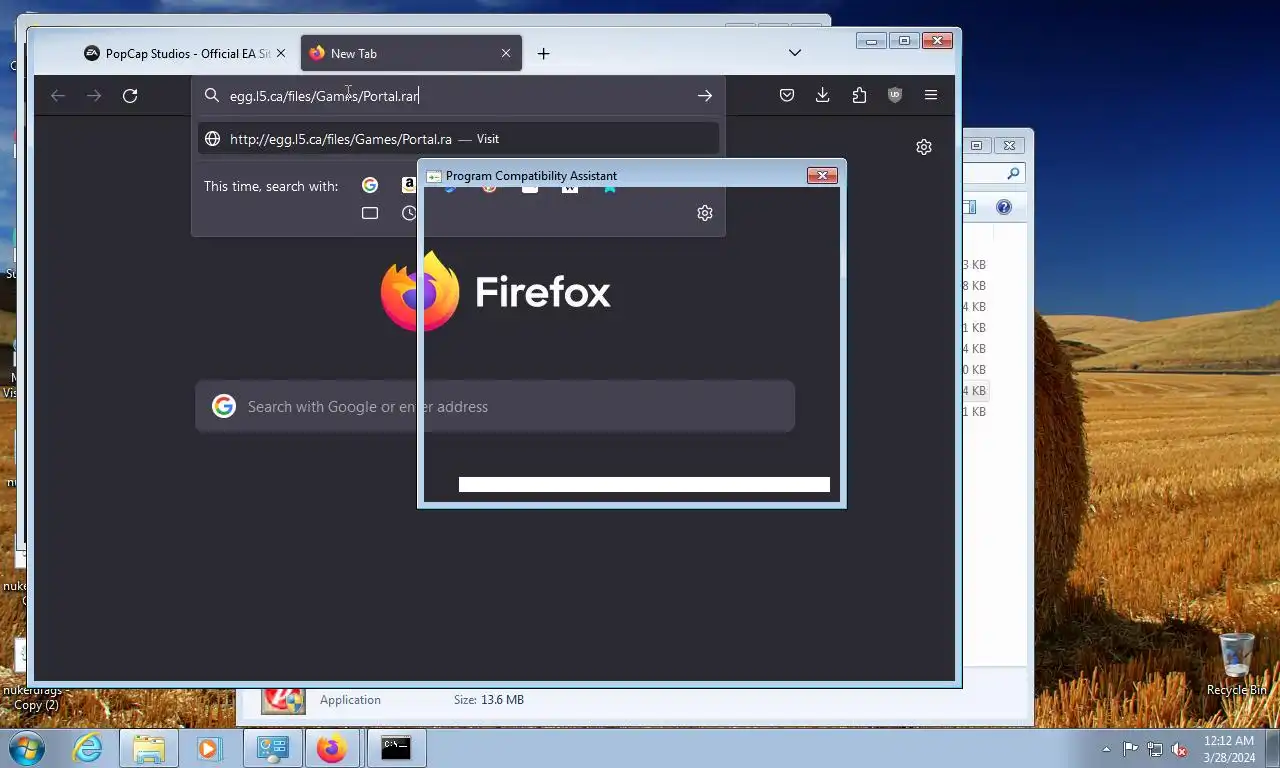1280x768 pixels.
Task: Open Action Center flag icon
Action: tap(1130, 748)
